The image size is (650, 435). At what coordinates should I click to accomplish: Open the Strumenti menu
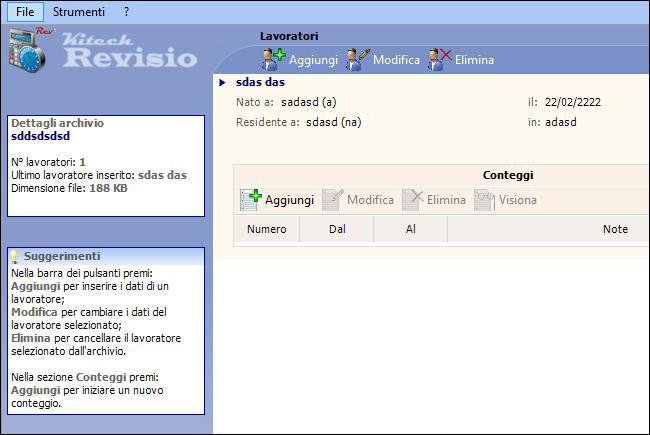pos(79,12)
